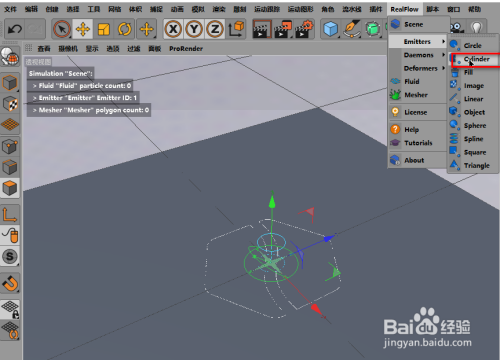Image resolution: width=500 pixels, height=360 pixels.
Task: Activate the rotate tool icon
Action: (125, 29)
